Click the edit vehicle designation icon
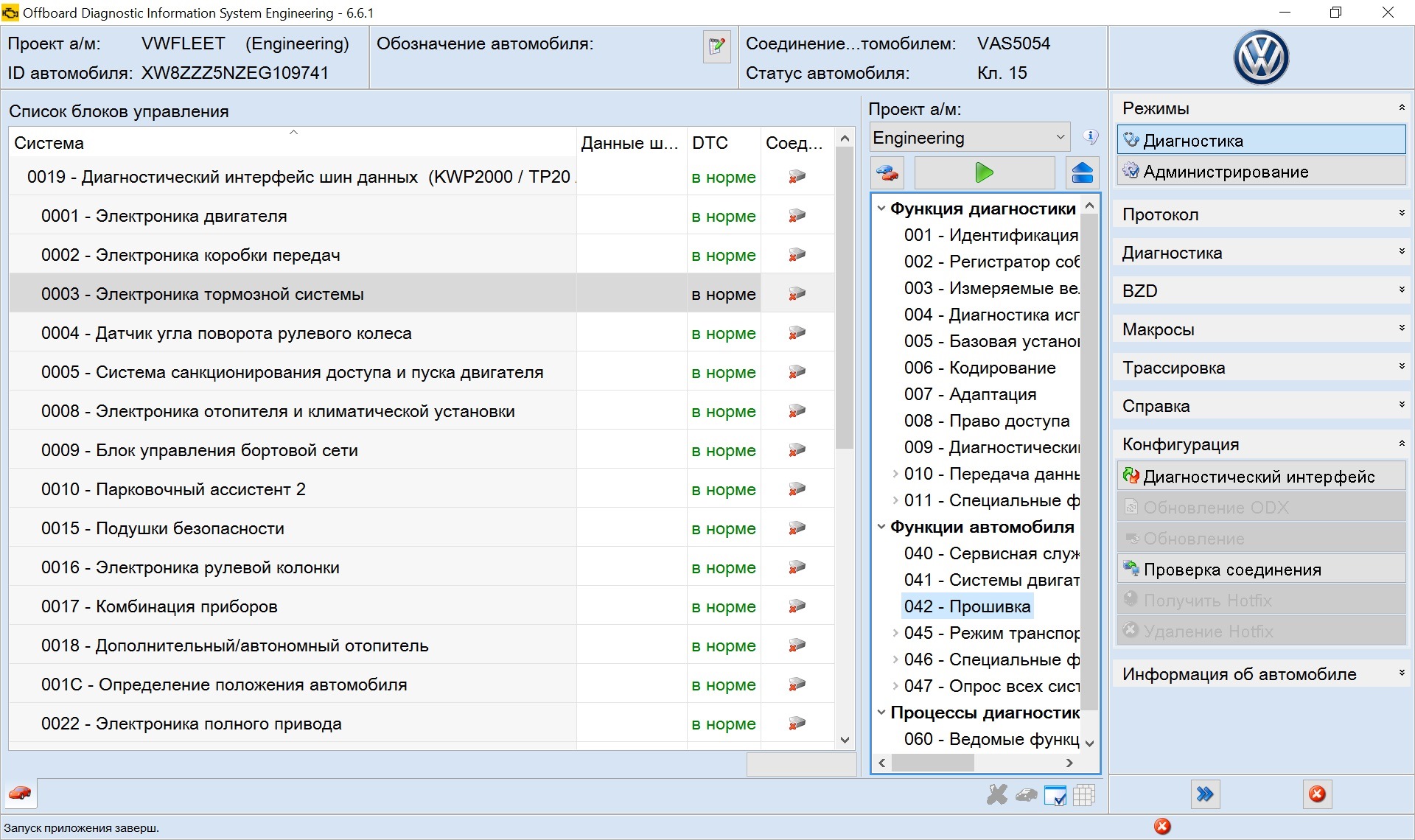 pyautogui.click(x=716, y=47)
